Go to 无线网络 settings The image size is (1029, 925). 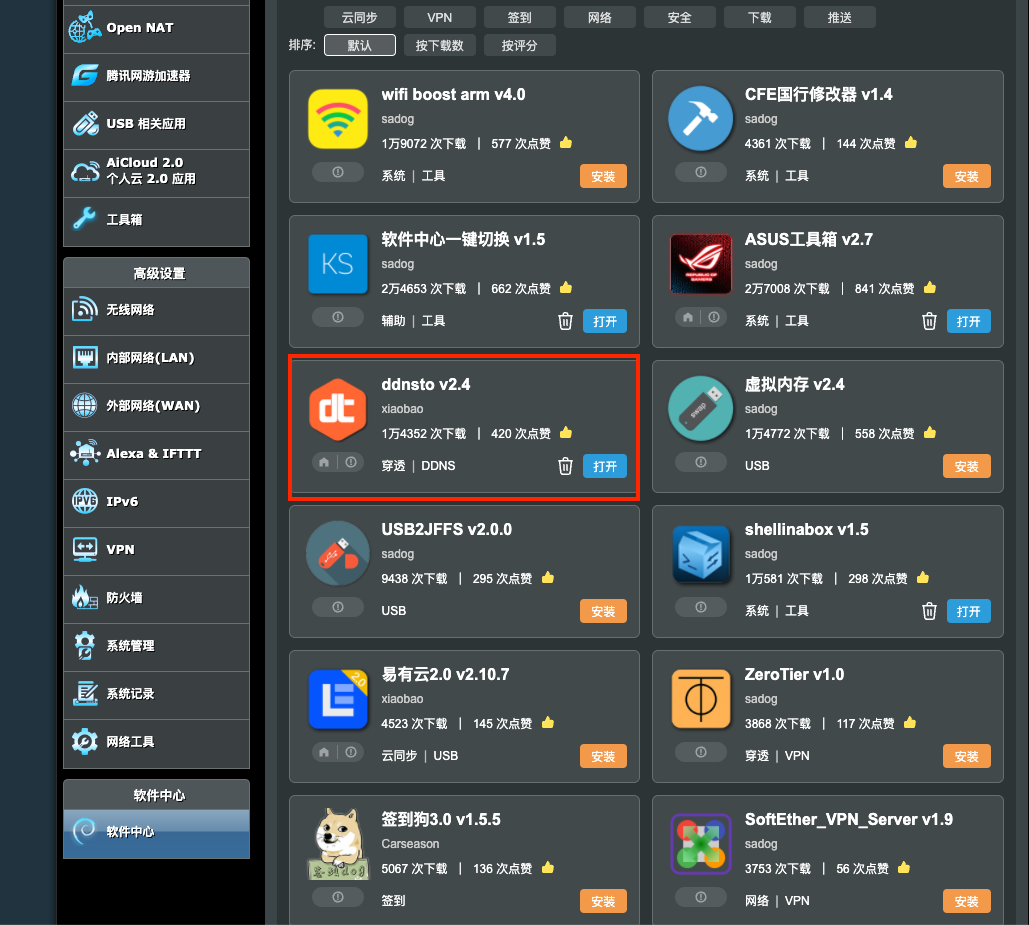[x=156, y=311]
